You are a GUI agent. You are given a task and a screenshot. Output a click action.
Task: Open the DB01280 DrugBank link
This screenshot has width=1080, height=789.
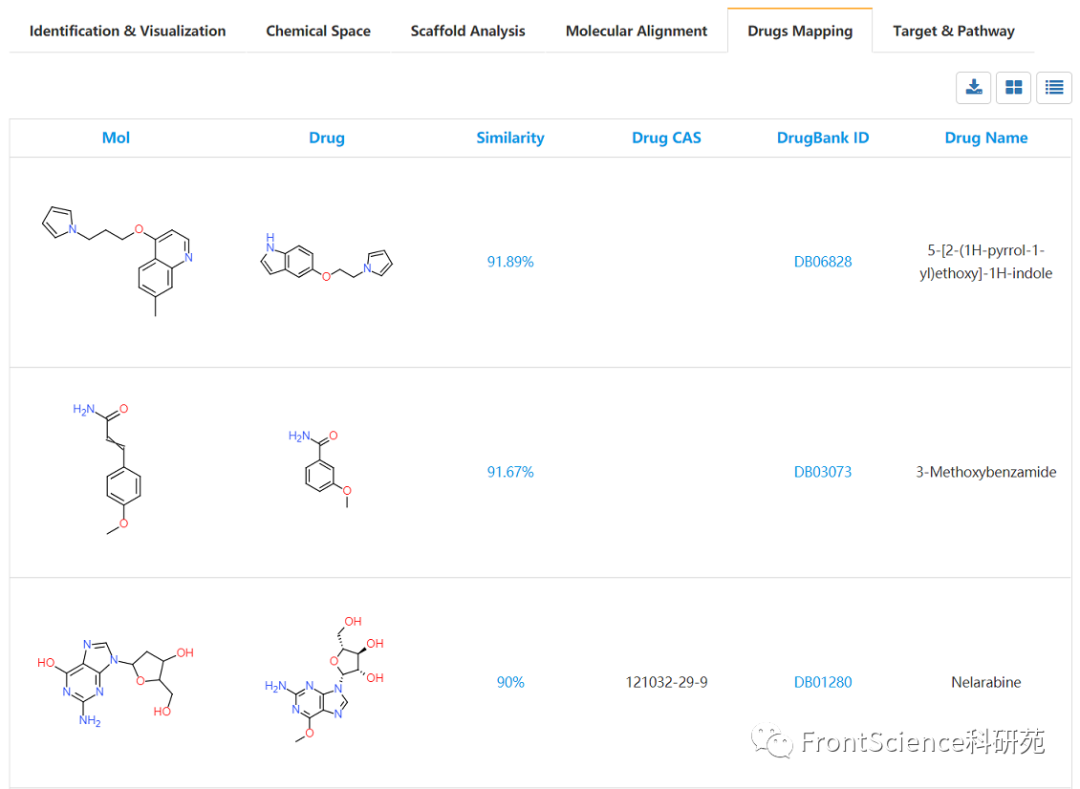(x=822, y=682)
